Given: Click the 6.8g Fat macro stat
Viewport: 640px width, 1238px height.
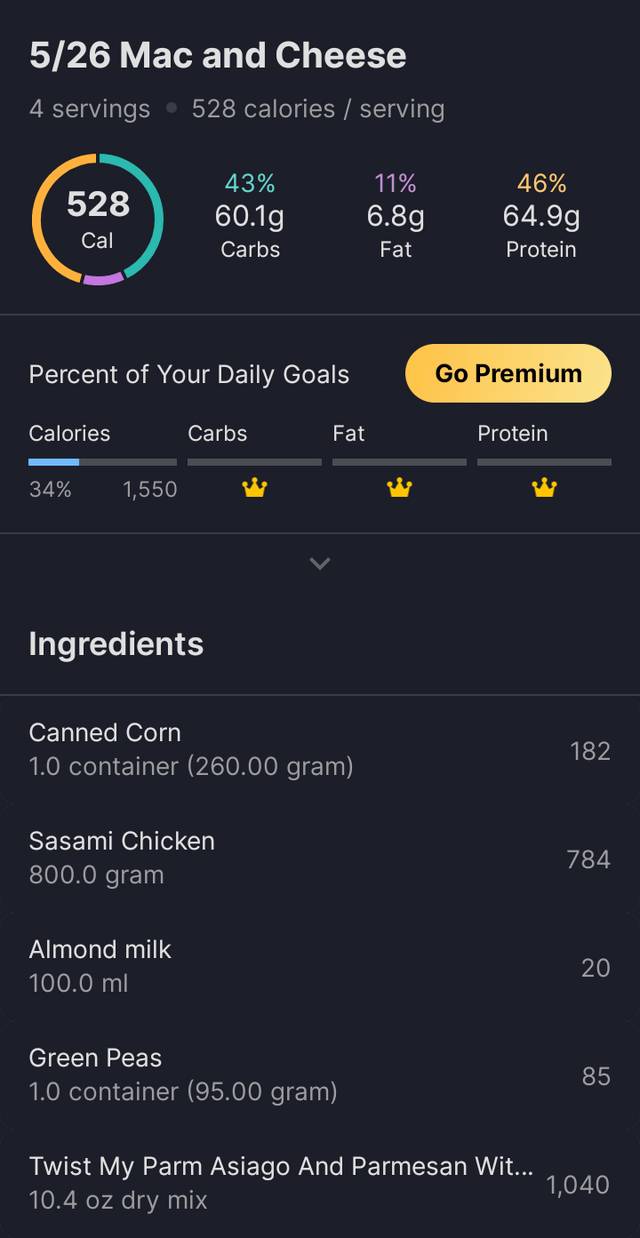Looking at the screenshot, I should 395,216.
